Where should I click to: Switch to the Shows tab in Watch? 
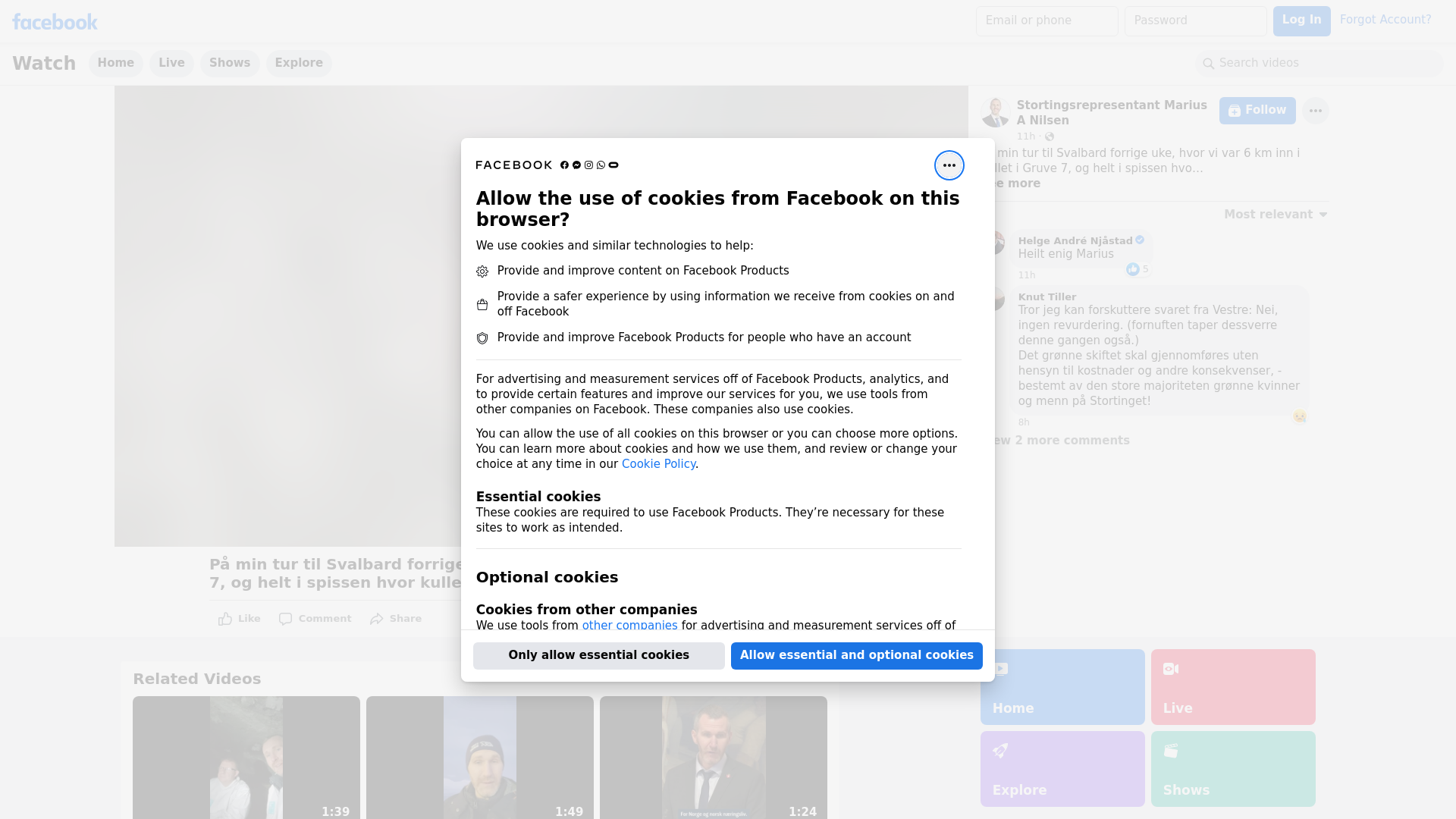tap(230, 64)
